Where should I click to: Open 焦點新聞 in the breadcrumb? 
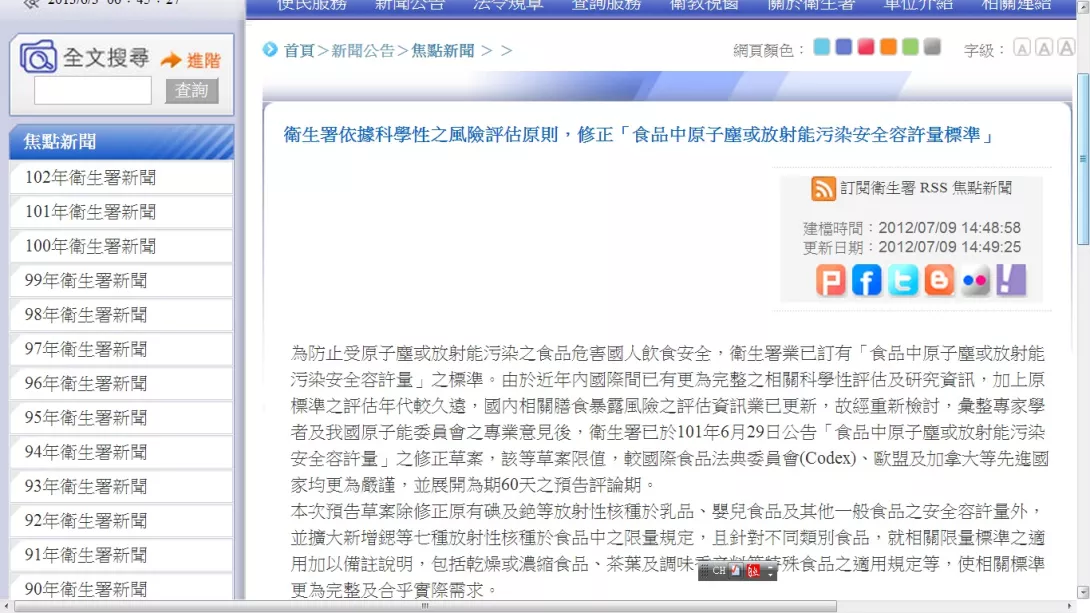click(443, 51)
